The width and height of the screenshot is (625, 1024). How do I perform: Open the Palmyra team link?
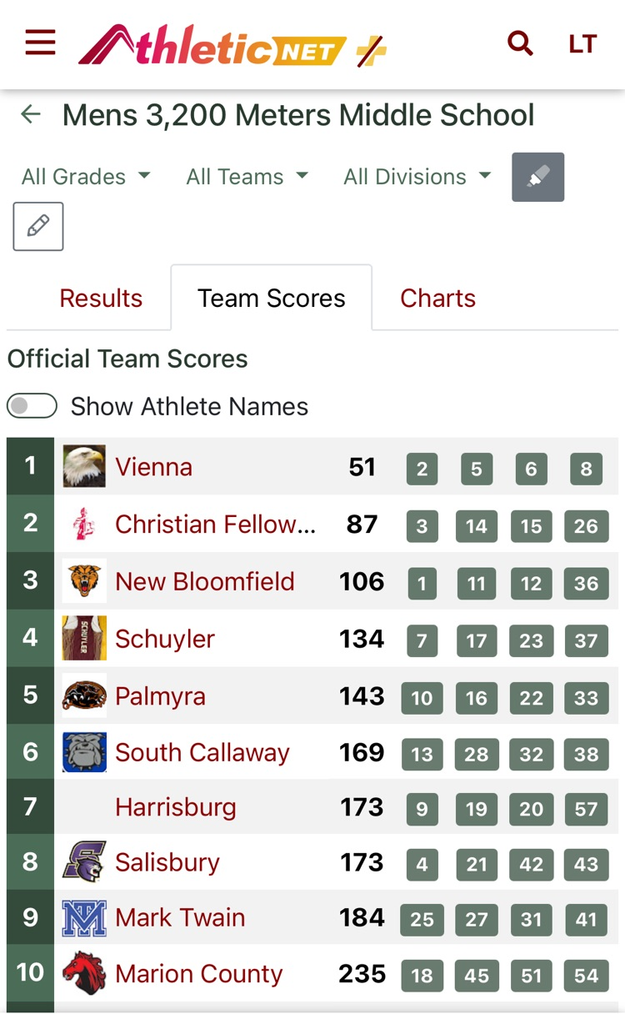click(x=160, y=696)
